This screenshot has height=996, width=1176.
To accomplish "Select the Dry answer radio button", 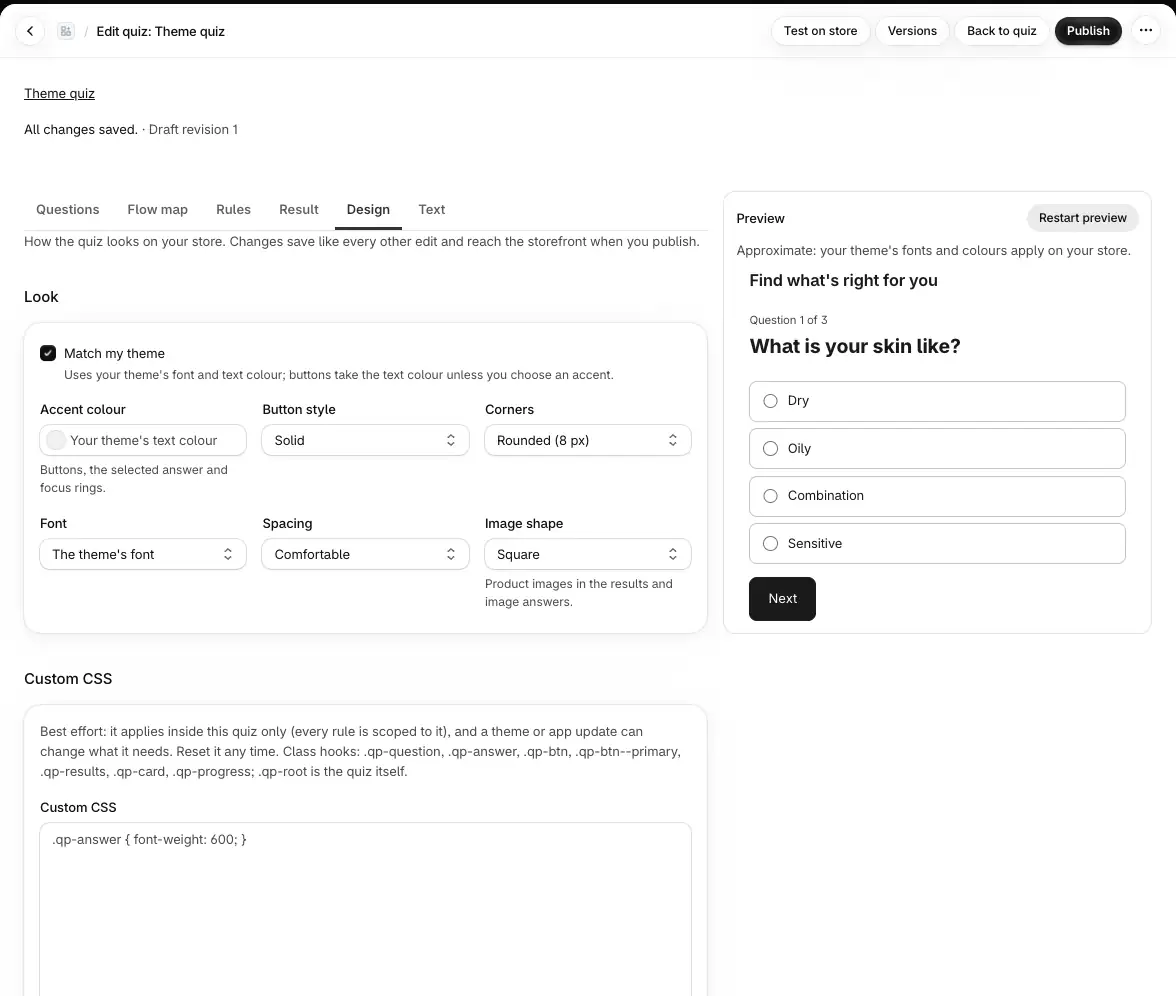I will click(x=770, y=400).
